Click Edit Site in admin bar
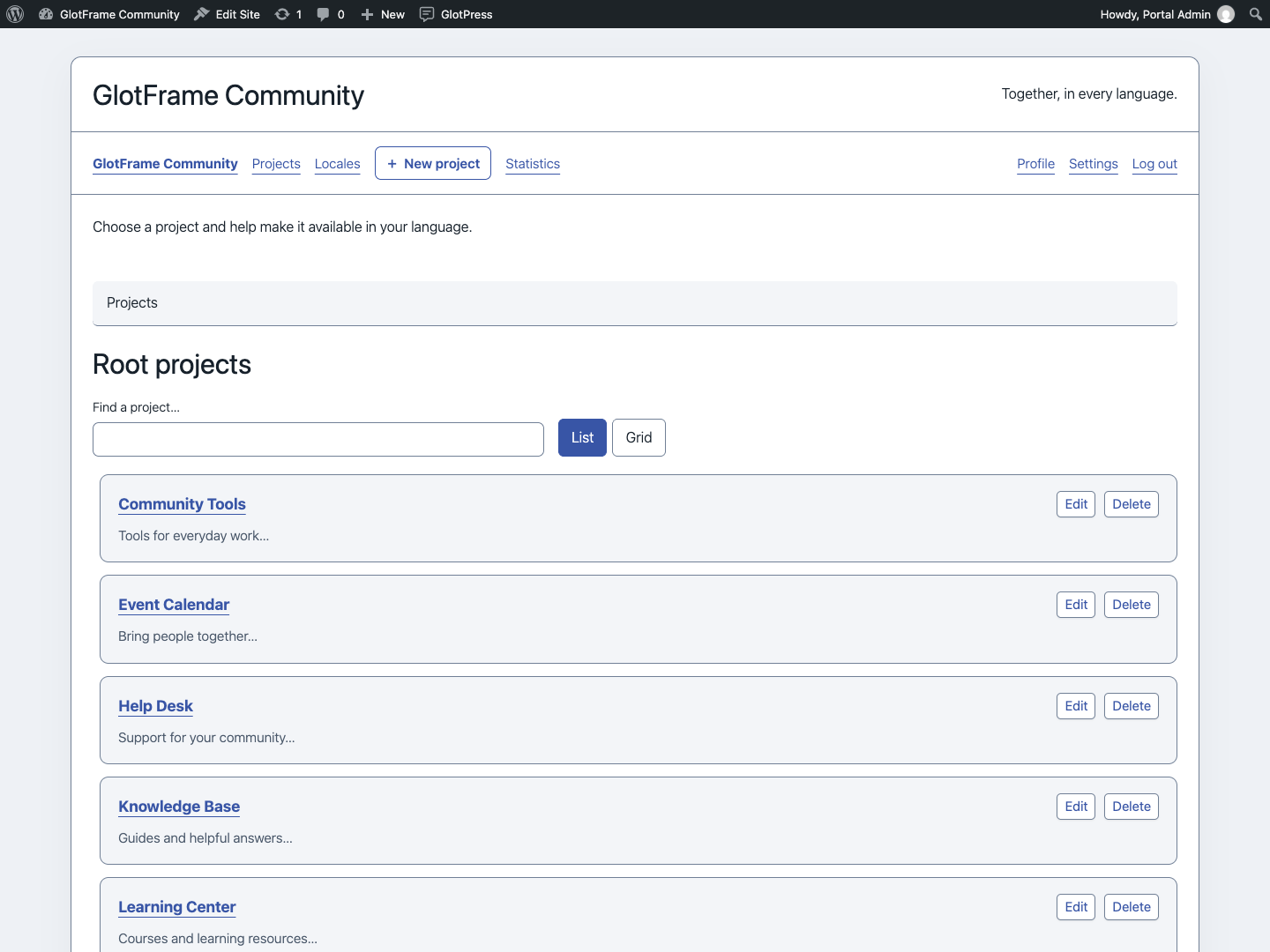The height and width of the screenshot is (952, 1270). tap(228, 14)
